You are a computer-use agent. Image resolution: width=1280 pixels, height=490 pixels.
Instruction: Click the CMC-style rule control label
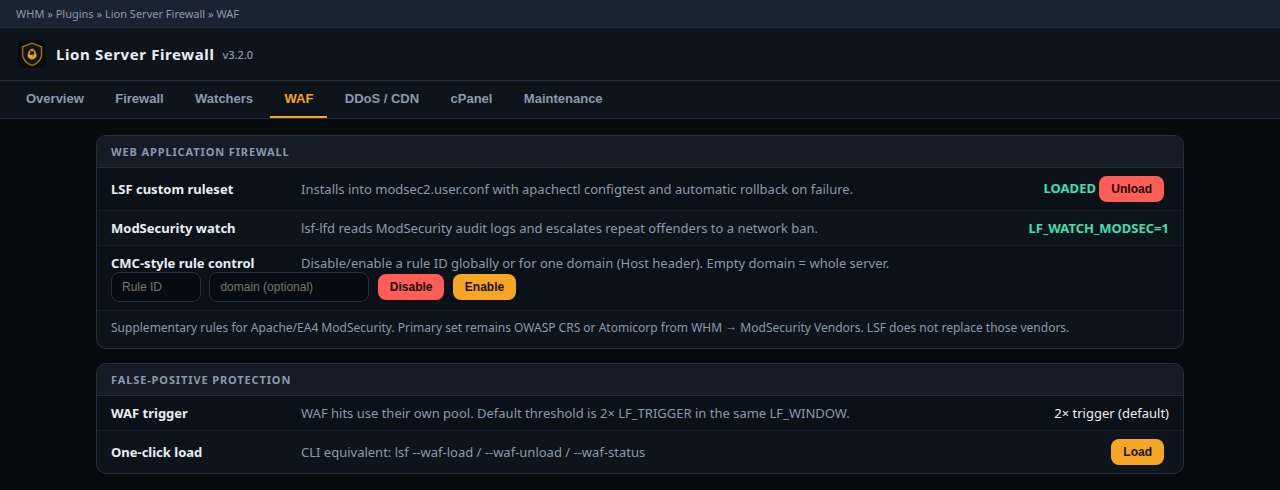182,264
